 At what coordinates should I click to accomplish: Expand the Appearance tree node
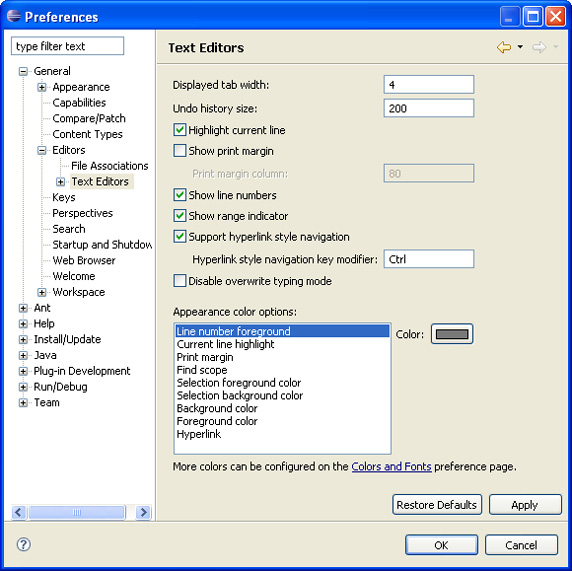click(x=42, y=87)
